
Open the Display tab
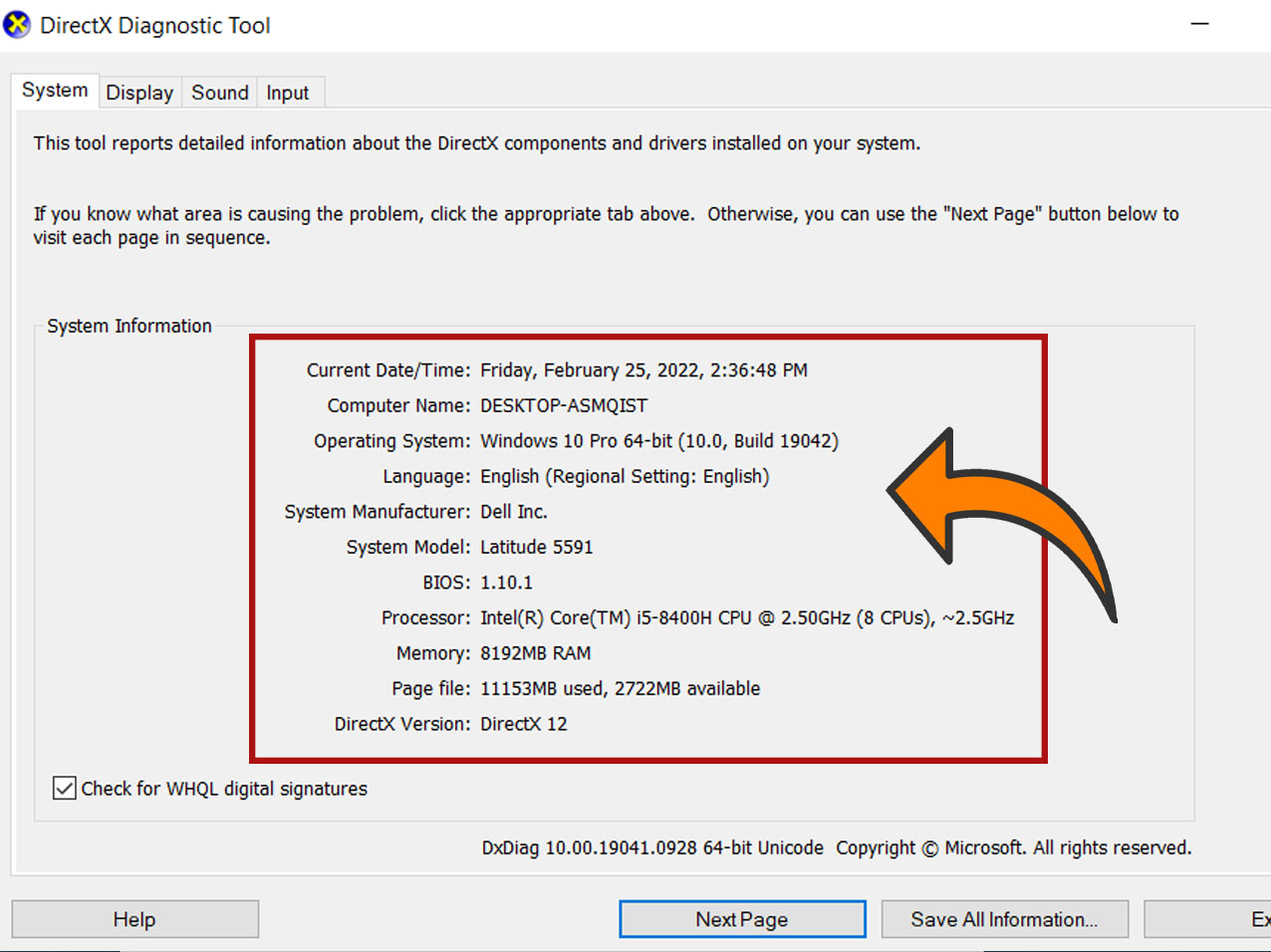coord(139,93)
